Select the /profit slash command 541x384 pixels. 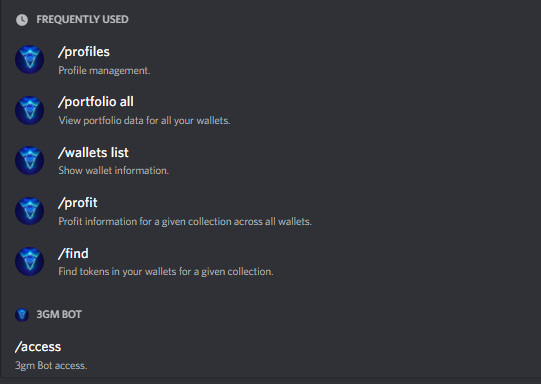pos(78,203)
